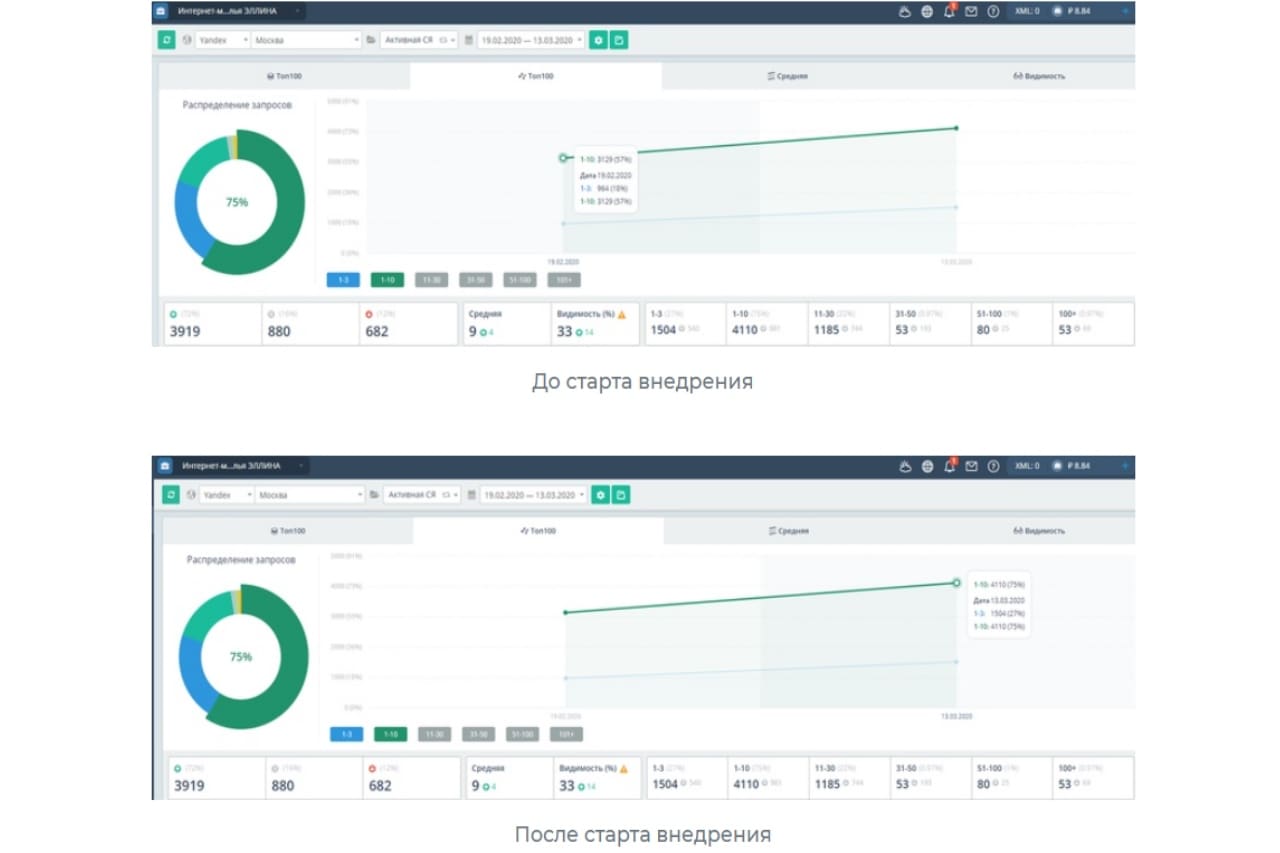This screenshot has height=853, width=1280.
Task: Click globe icon in the 'До старта внедрения' header bar
Action: point(927,12)
